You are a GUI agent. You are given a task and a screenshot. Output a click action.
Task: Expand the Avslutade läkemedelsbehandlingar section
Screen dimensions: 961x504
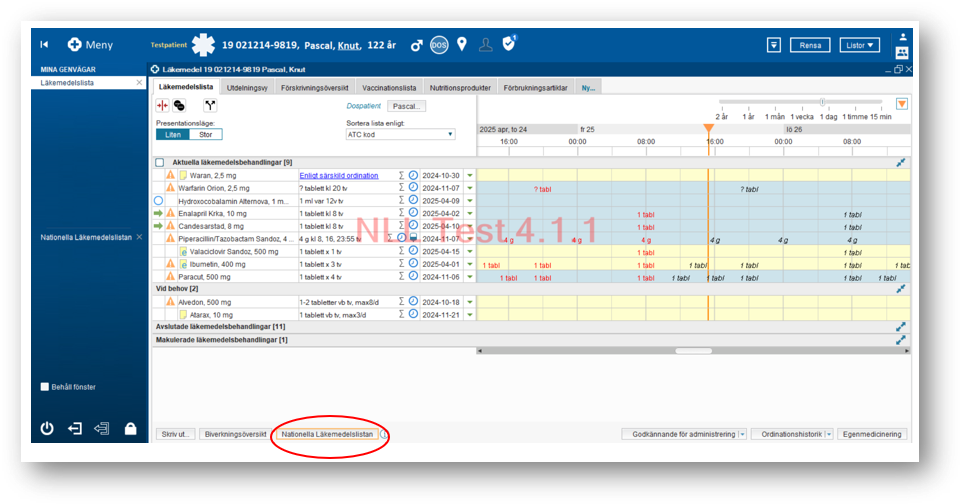[900, 326]
